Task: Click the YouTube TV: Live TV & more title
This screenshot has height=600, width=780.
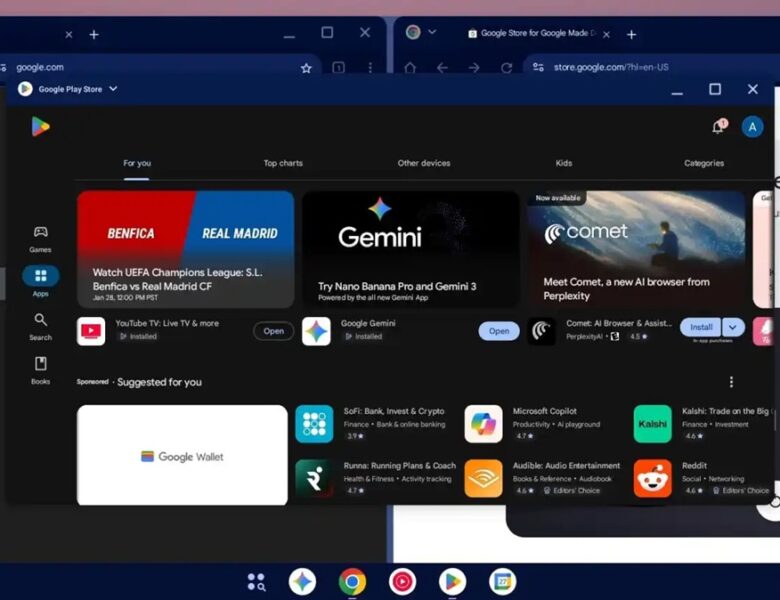Action: click(167, 323)
